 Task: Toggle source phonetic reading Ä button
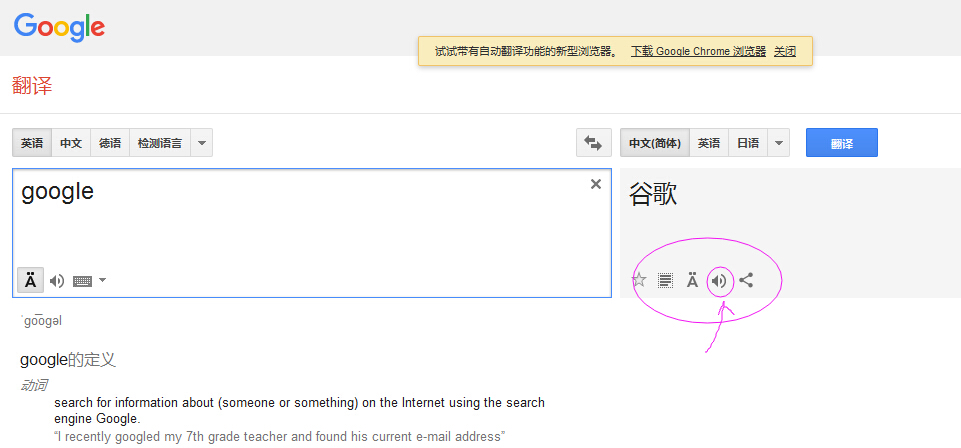click(31, 281)
